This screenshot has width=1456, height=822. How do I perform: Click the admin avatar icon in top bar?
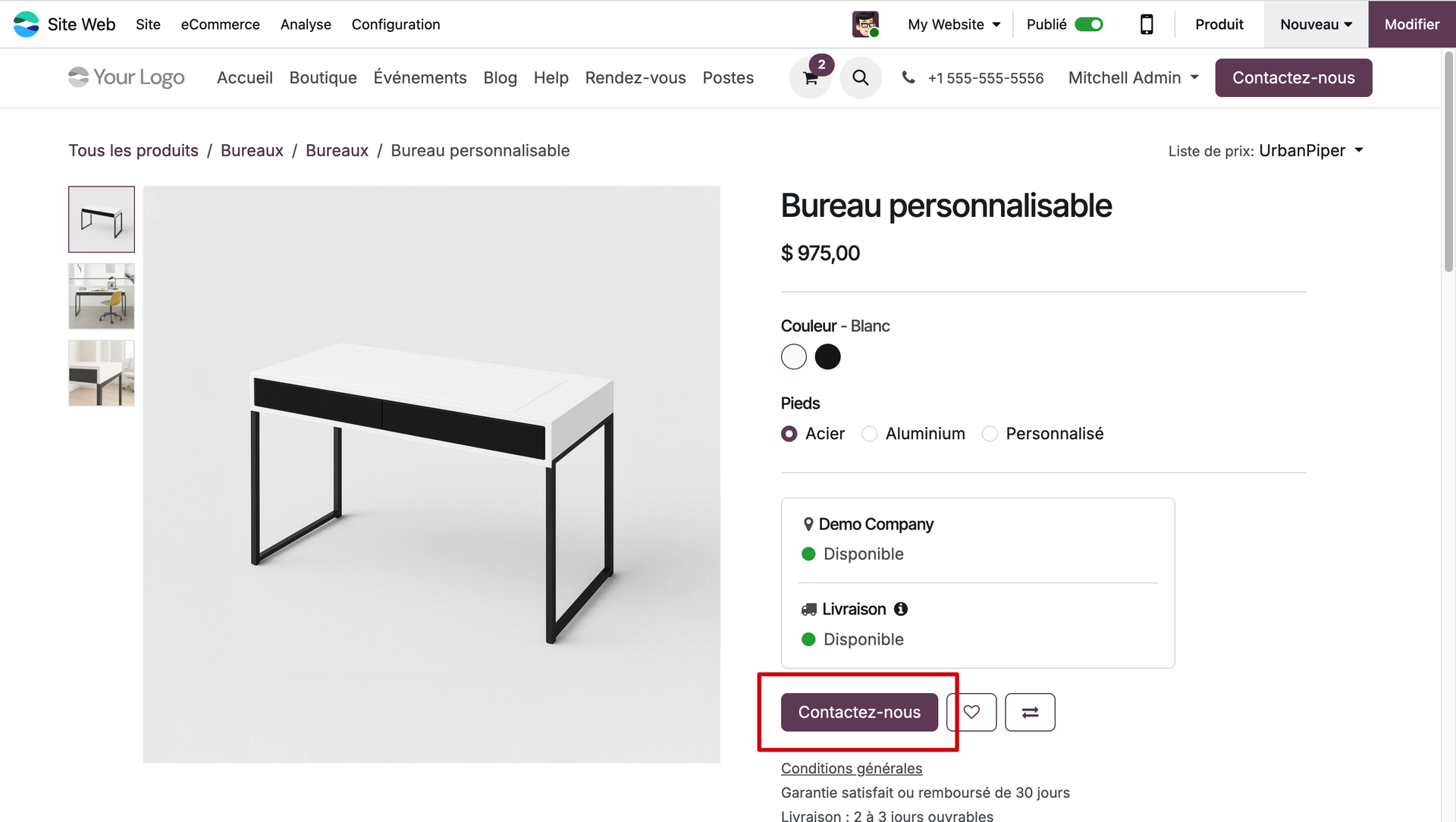tap(865, 24)
